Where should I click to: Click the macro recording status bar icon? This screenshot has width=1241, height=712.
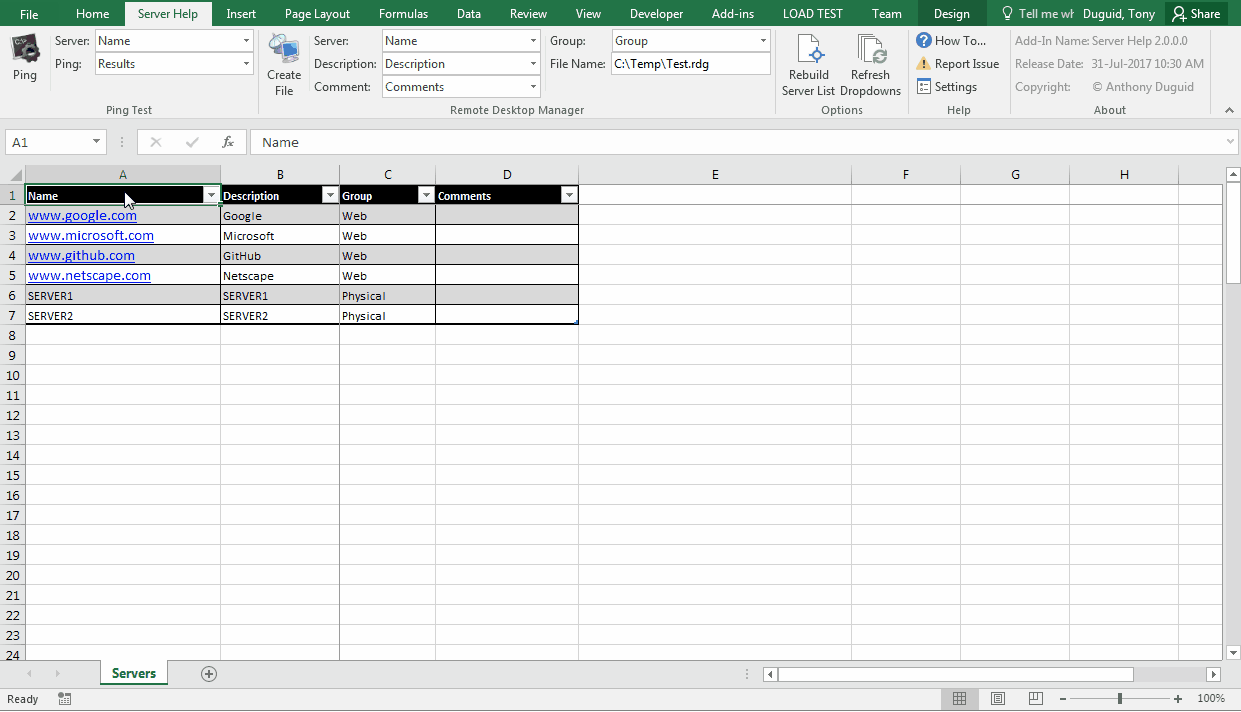(65, 699)
